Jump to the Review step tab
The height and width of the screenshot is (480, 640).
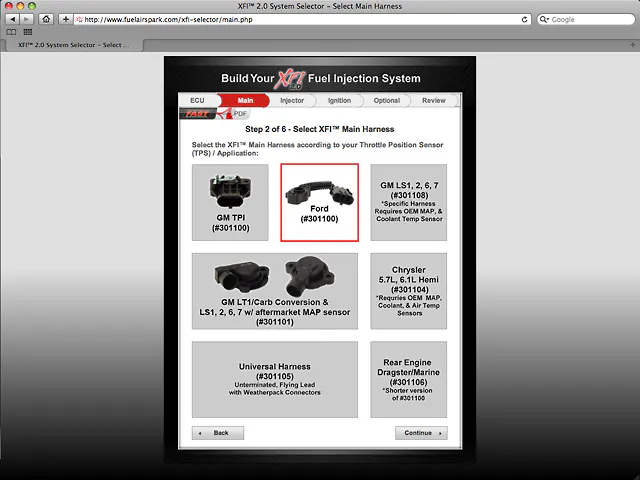[x=433, y=100]
